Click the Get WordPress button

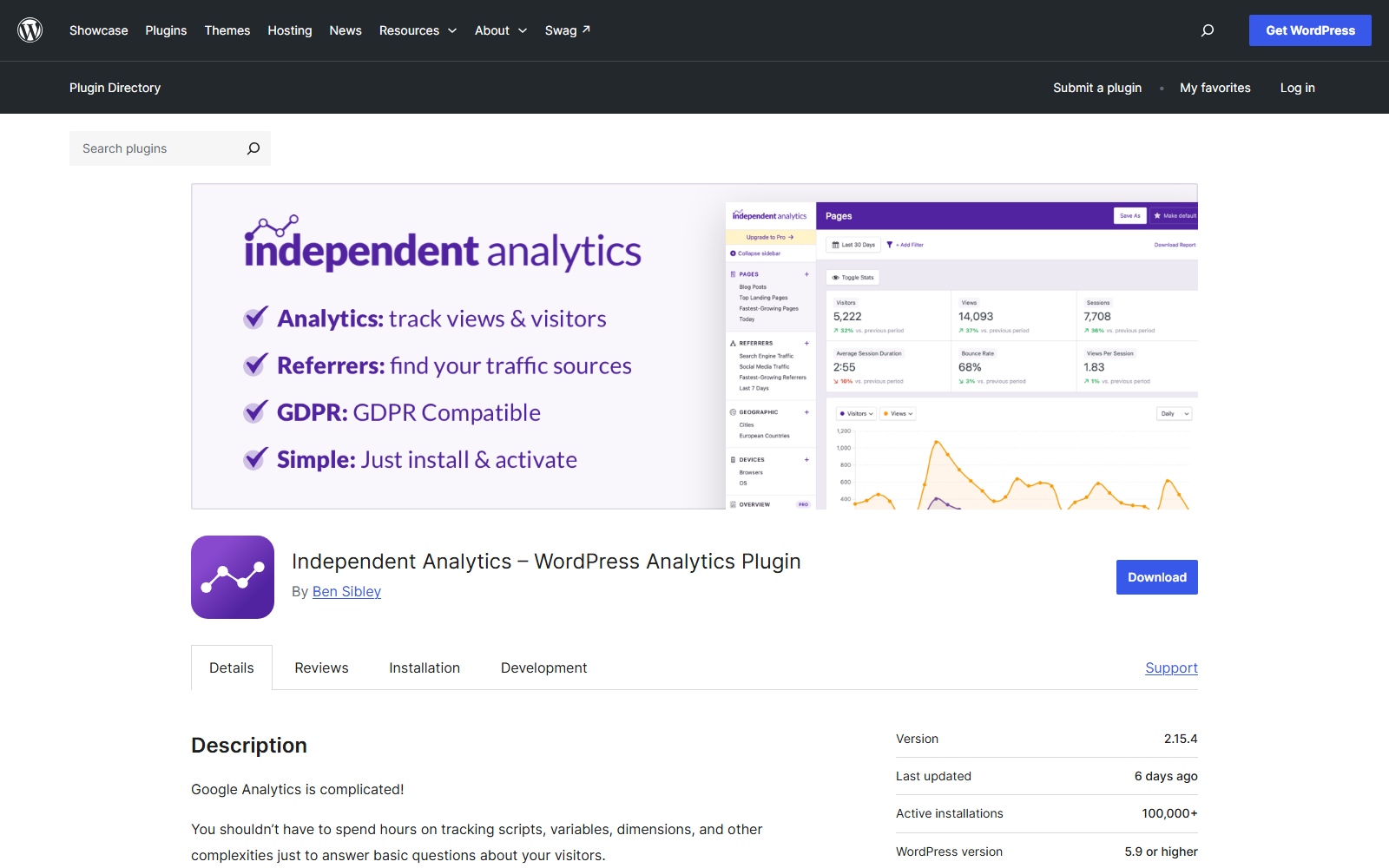click(1310, 30)
